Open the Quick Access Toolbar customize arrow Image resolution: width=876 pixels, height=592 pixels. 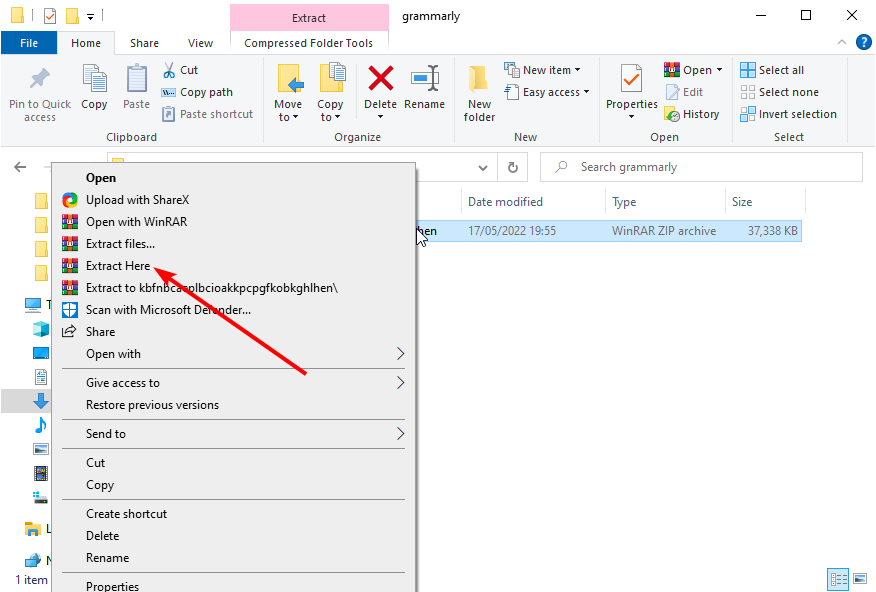coord(91,17)
